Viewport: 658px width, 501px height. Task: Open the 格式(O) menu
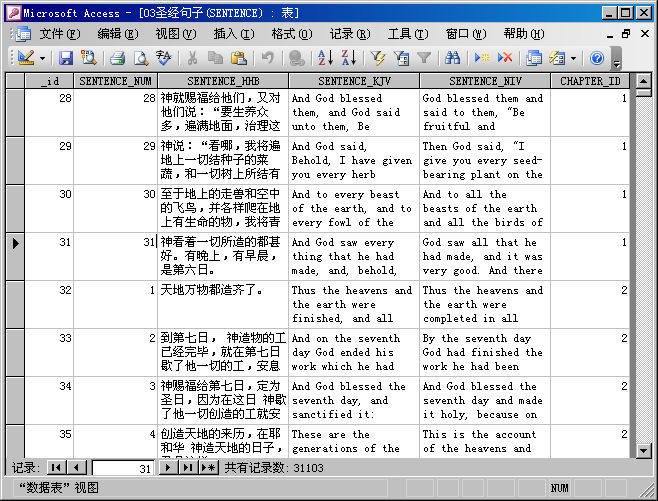[292, 34]
